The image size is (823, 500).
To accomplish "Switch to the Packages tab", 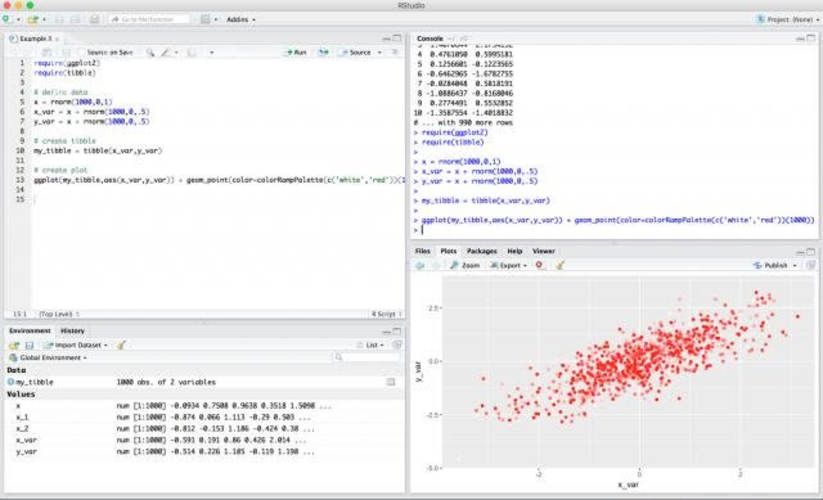I will [481, 251].
